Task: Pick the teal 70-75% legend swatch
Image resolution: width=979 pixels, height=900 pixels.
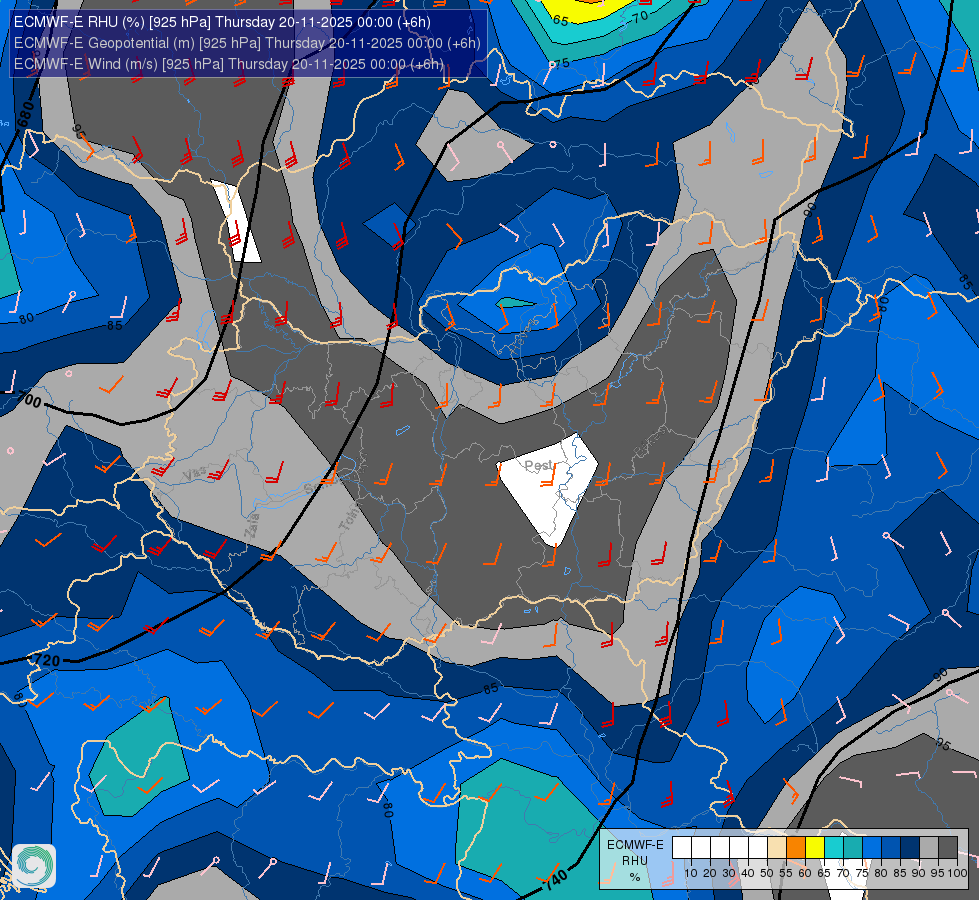Action: (853, 848)
